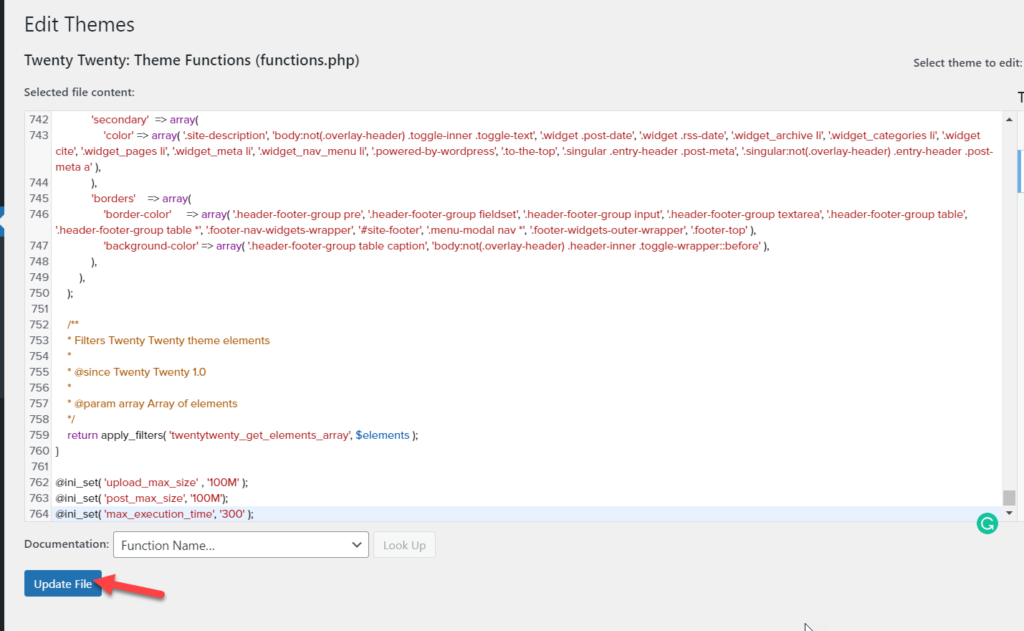Image resolution: width=1024 pixels, height=631 pixels.
Task: Click line number 761 in the gutter
Action: coord(39,466)
